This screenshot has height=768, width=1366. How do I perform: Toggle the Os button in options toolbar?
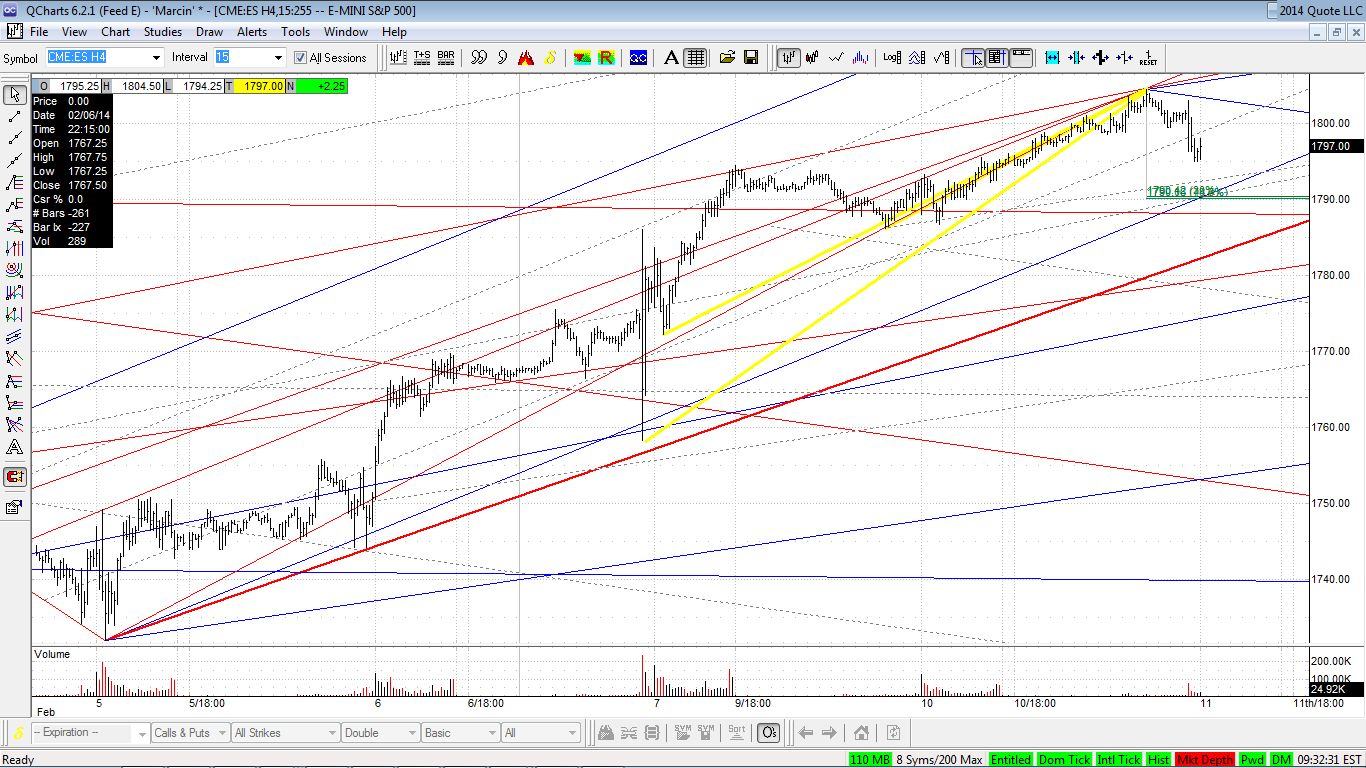768,733
